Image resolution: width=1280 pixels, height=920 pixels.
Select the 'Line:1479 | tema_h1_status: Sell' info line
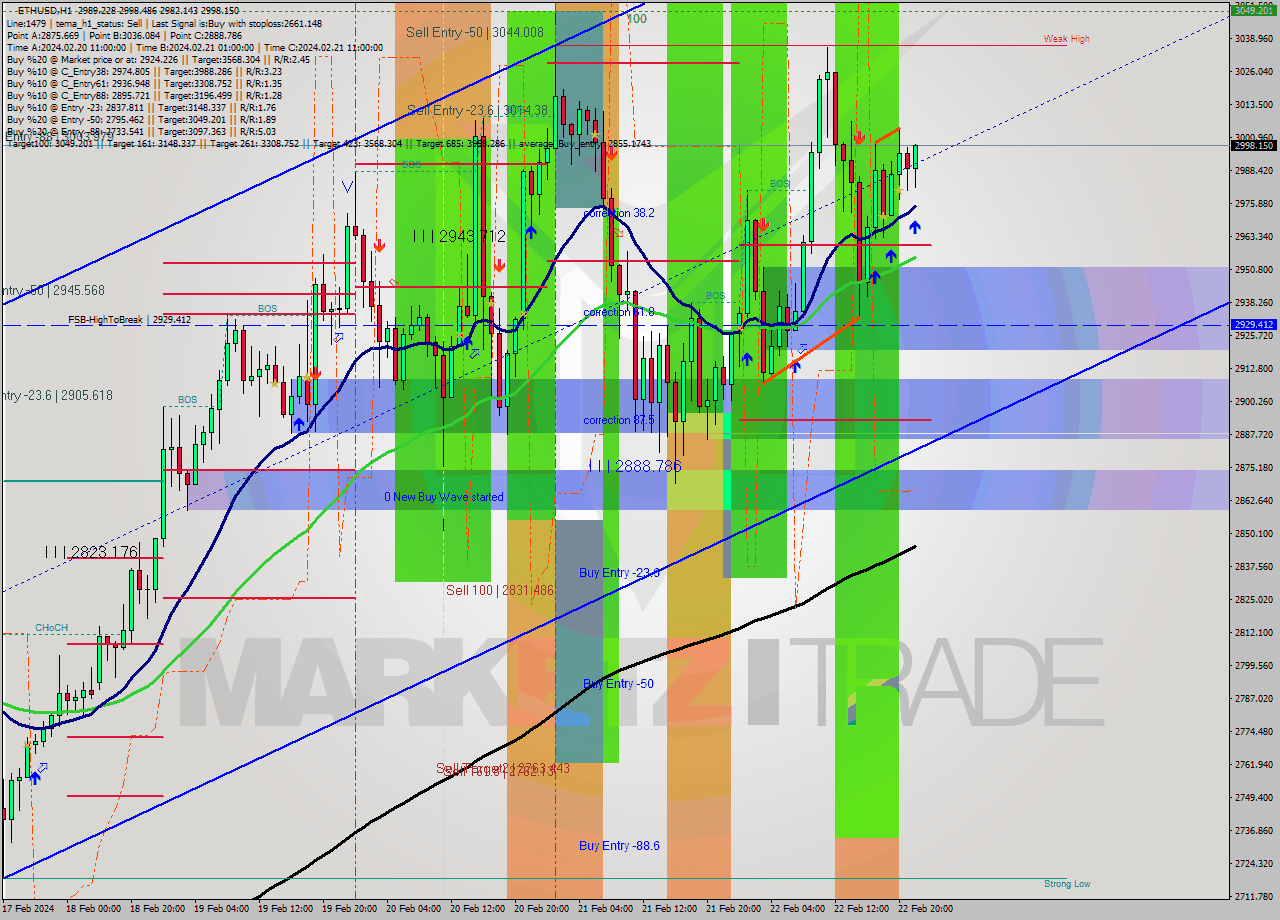click(165, 23)
